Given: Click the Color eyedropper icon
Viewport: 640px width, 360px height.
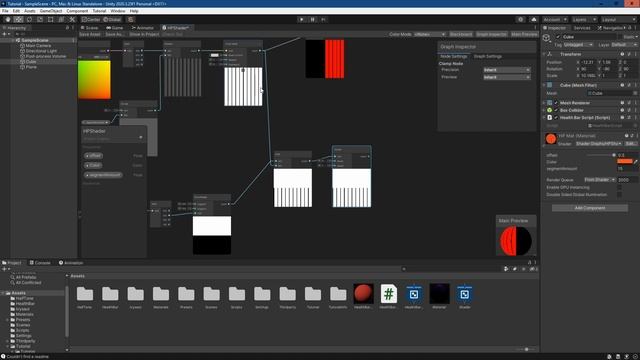Looking at the screenshot, I should pyautogui.click(x=636, y=162).
